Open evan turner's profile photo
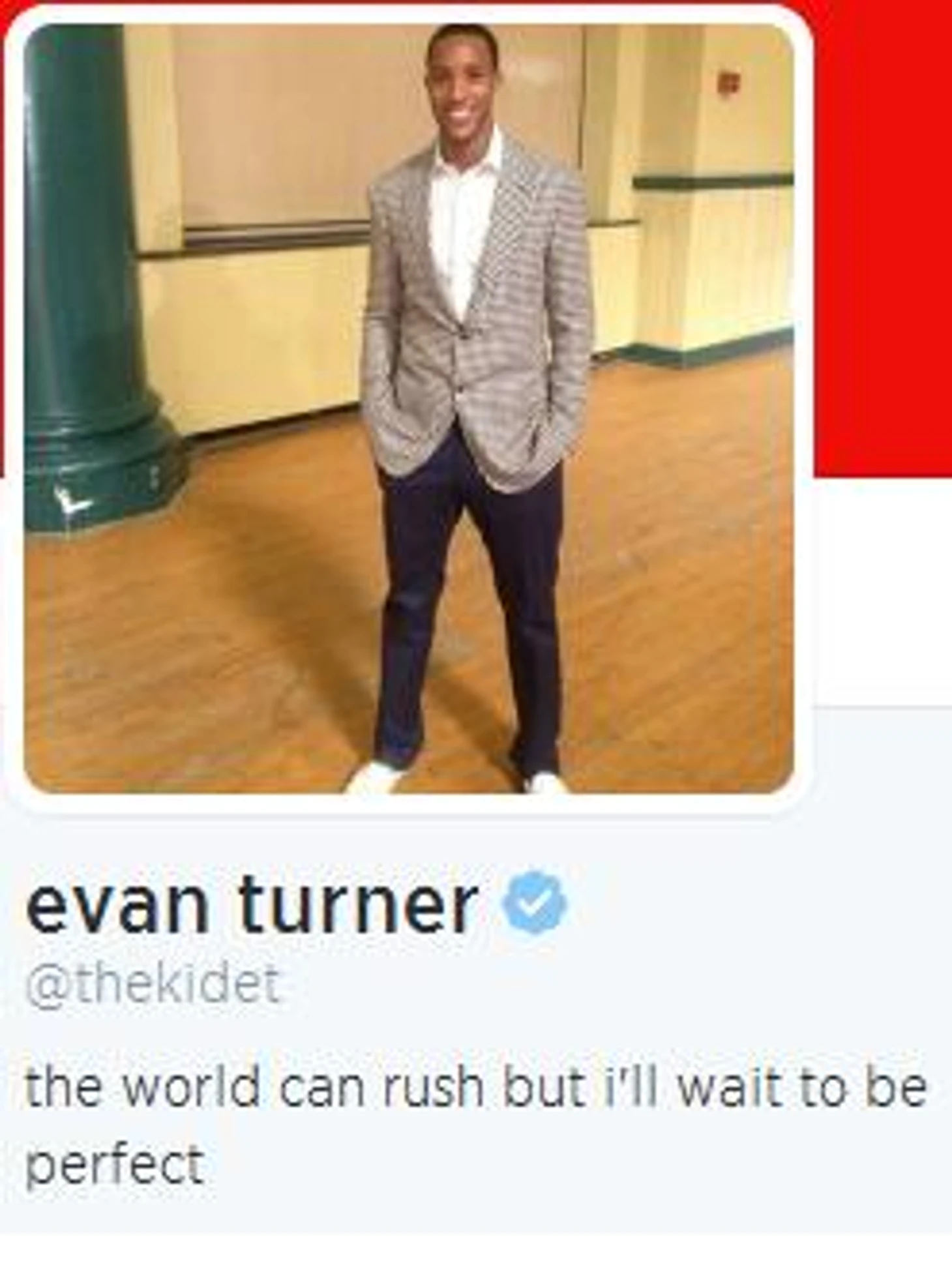This screenshot has height=1276, width=952. (x=409, y=409)
